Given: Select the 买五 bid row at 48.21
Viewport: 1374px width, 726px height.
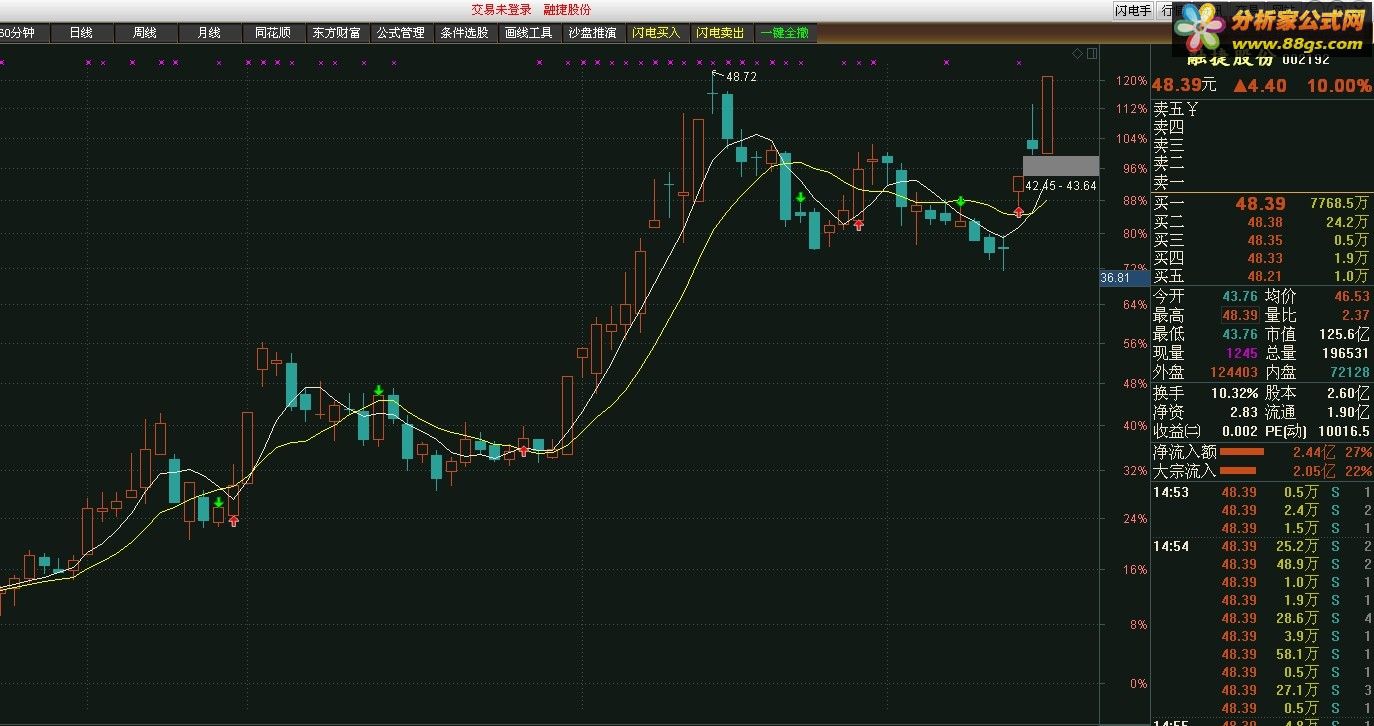Looking at the screenshot, I should [x=1262, y=276].
